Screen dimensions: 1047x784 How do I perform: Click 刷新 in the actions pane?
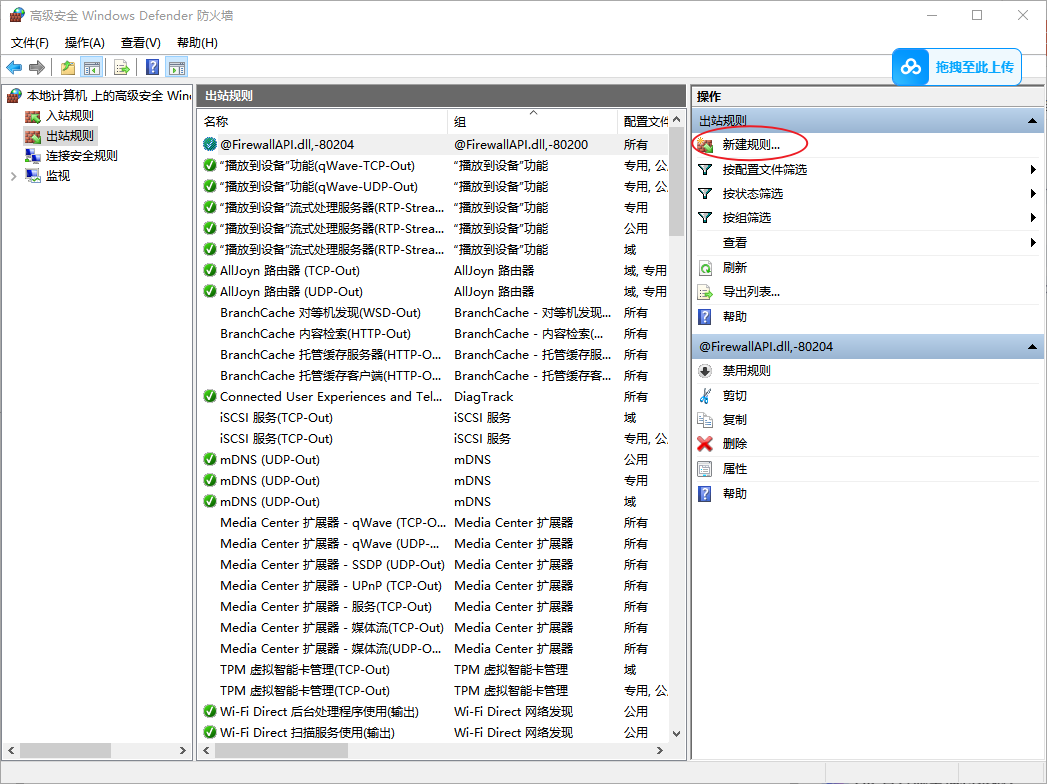point(735,268)
